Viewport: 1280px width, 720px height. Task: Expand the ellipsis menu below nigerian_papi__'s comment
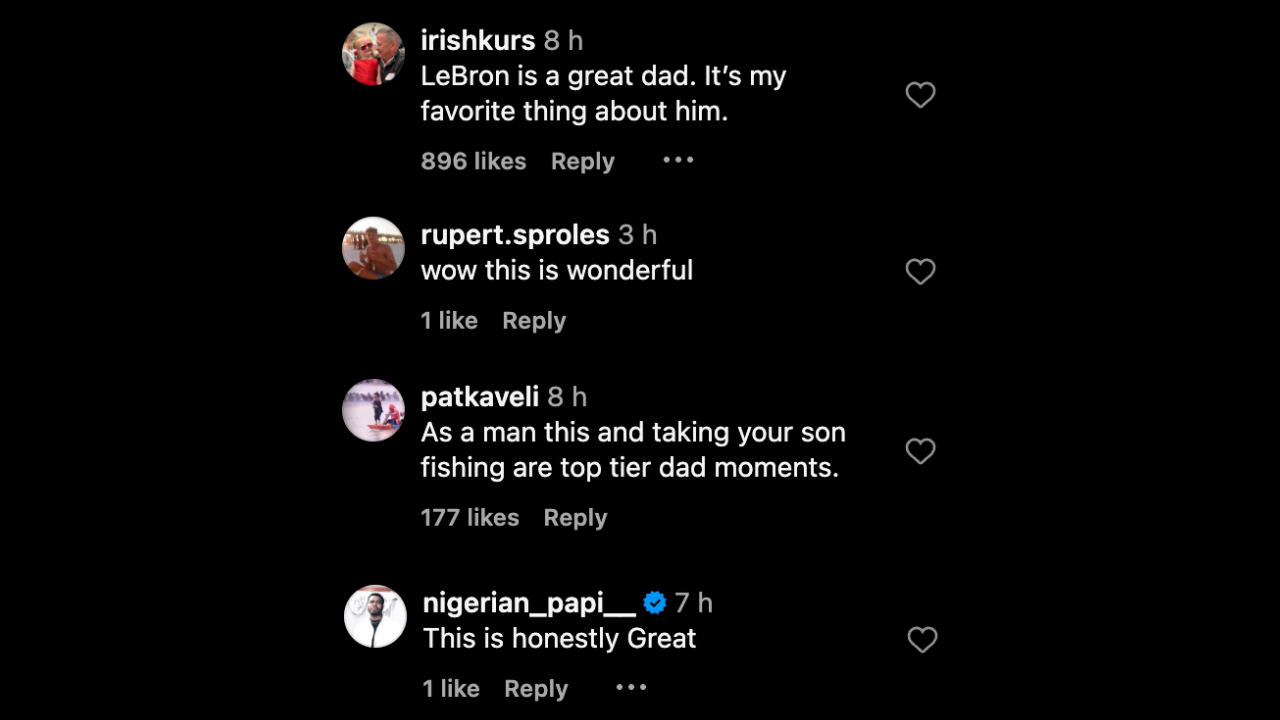[630, 687]
